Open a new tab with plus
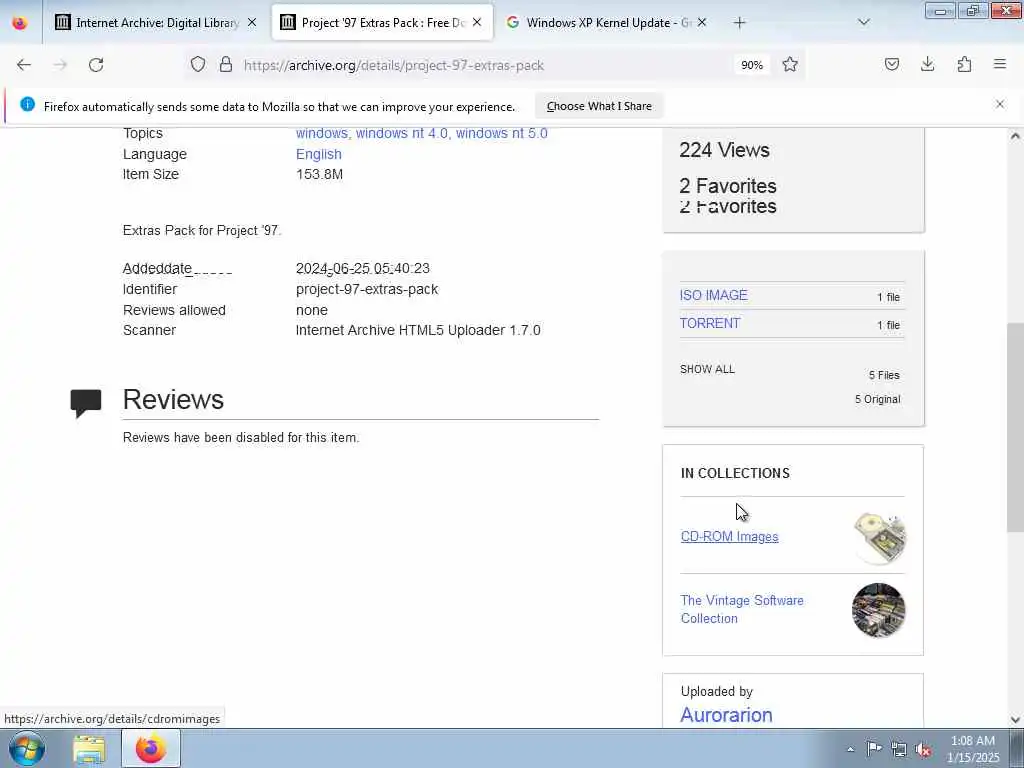This screenshot has width=1024, height=768. (x=739, y=23)
